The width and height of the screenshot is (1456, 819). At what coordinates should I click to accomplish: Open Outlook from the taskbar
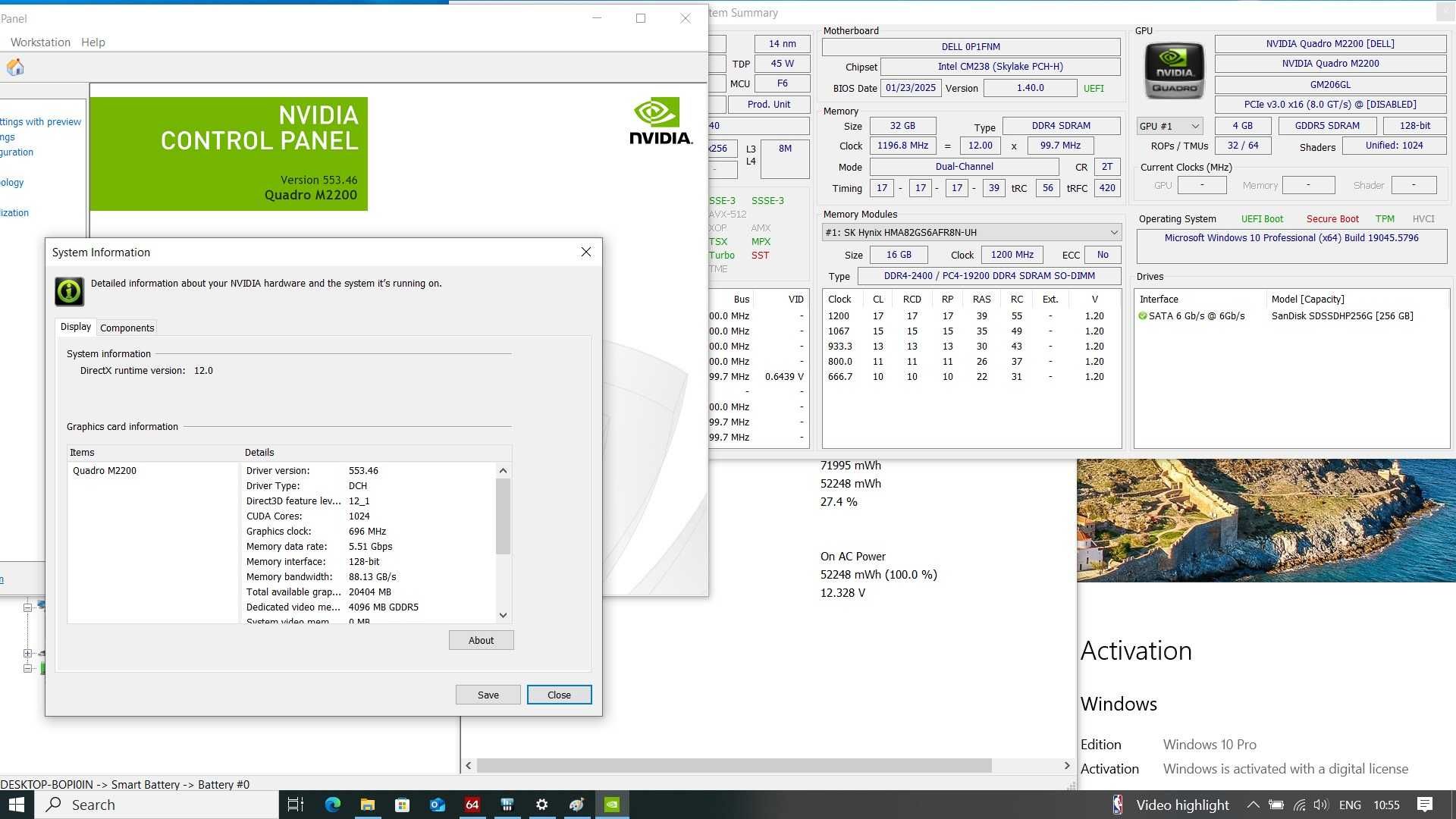tap(437, 805)
